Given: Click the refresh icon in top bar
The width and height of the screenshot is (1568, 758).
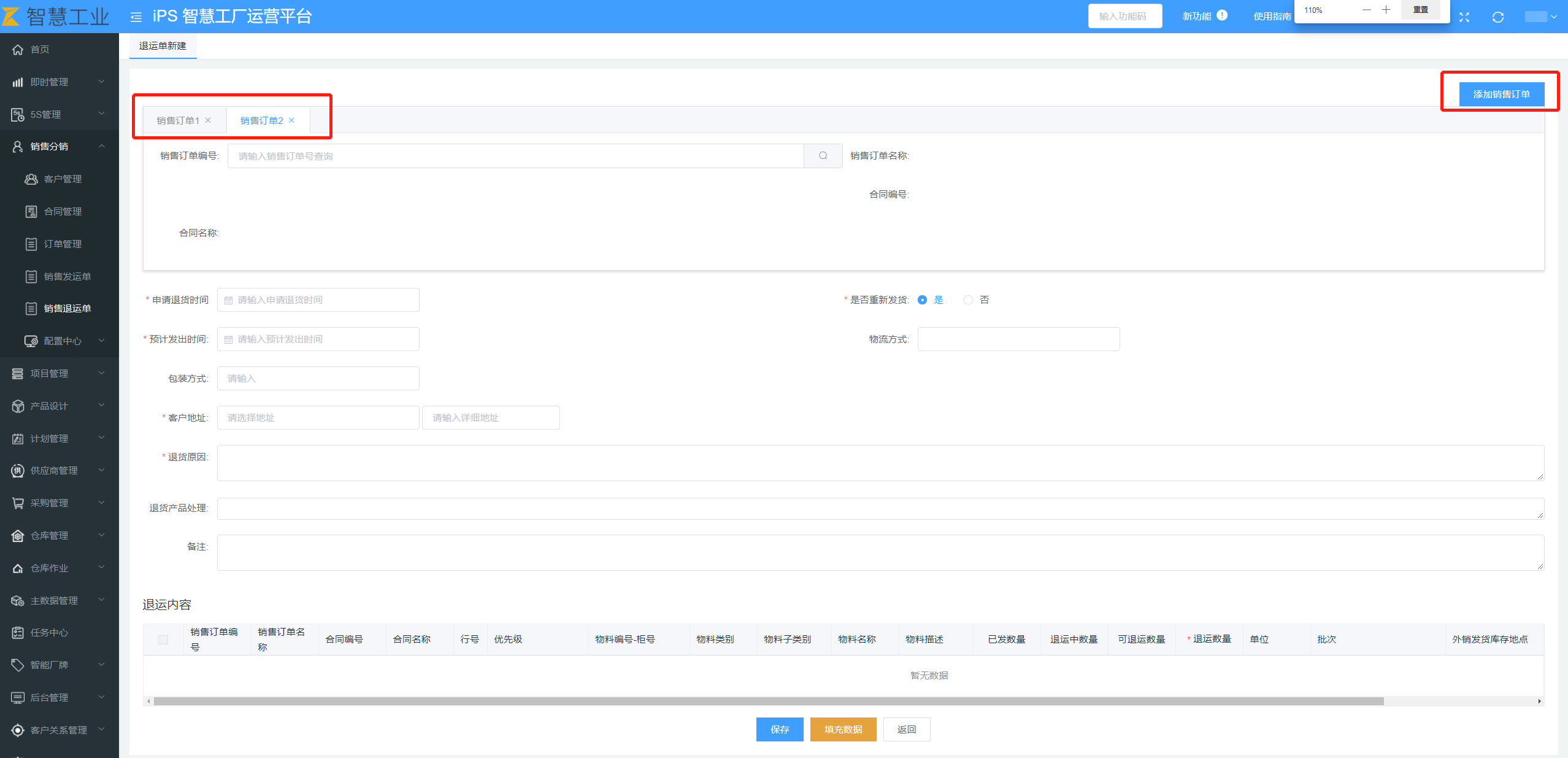Looking at the screenshot, I should [x=1497, y=17].
